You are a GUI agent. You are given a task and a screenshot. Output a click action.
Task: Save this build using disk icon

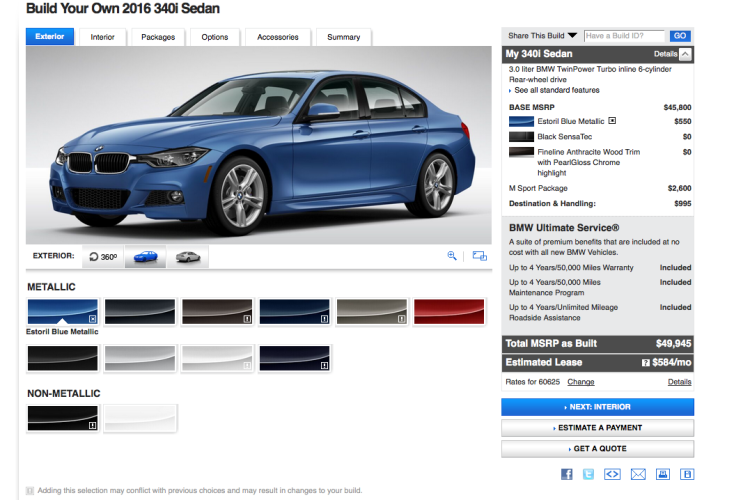tap(687, 474)
